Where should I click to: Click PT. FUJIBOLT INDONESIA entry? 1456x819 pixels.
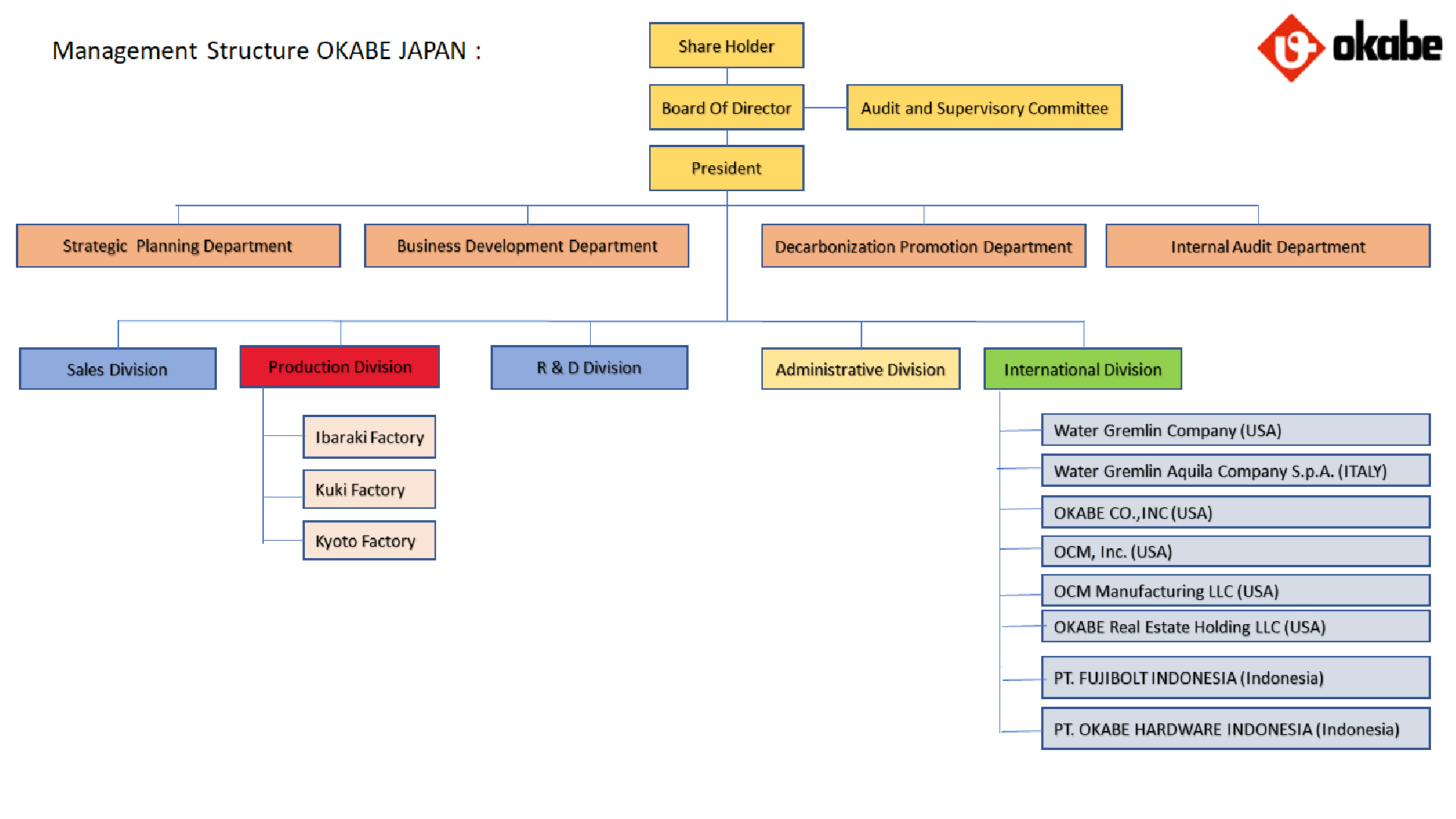tap(1235, 678)
